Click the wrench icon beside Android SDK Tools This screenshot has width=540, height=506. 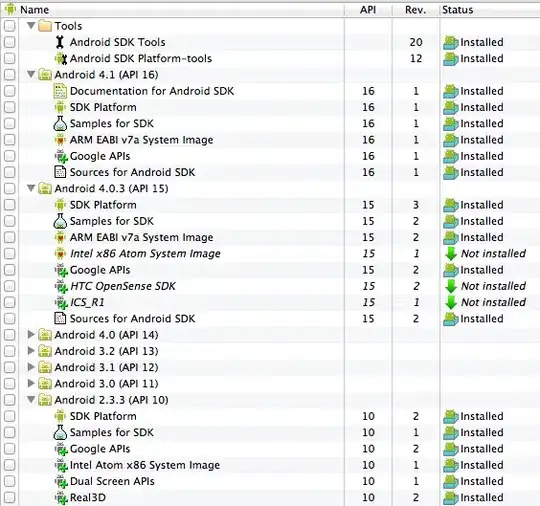coord(60,42)
